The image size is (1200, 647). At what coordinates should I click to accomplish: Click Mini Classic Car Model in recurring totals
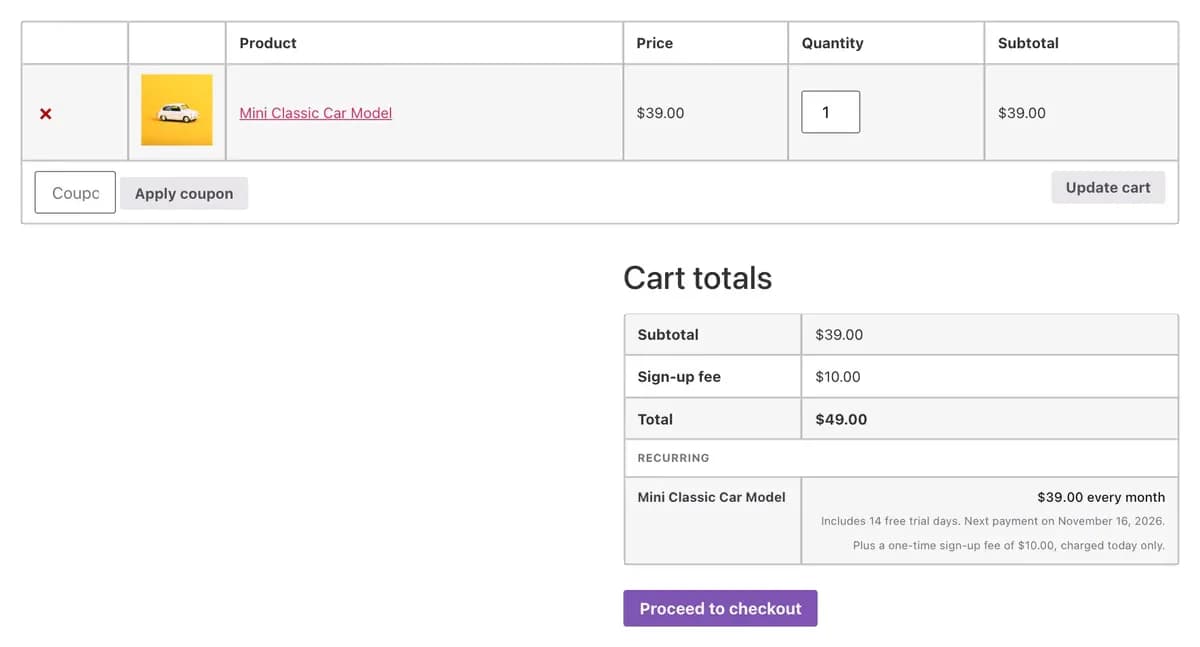(x=711, y=497)
